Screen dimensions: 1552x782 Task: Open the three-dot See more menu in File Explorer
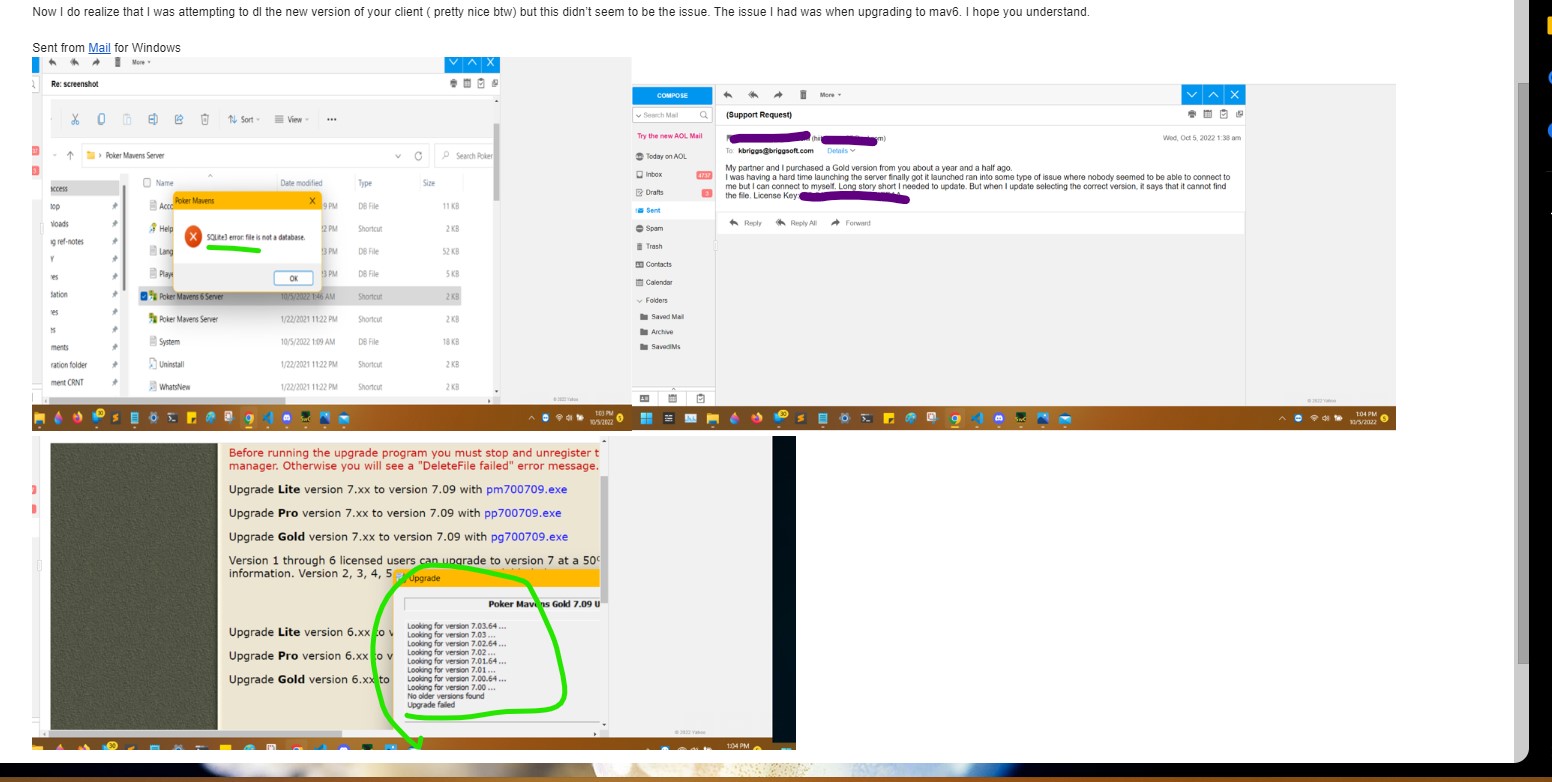(331, 119)
